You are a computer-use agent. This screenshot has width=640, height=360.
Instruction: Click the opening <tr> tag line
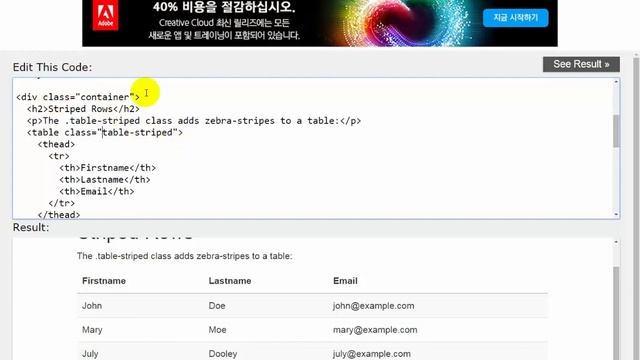tap(59, 156)
